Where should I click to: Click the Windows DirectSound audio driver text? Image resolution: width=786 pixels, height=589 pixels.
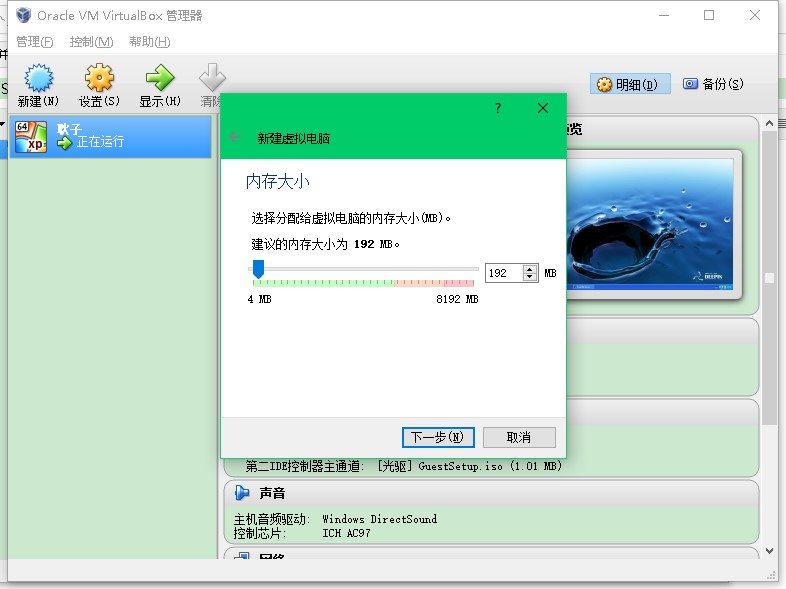(x=379, y=519)
